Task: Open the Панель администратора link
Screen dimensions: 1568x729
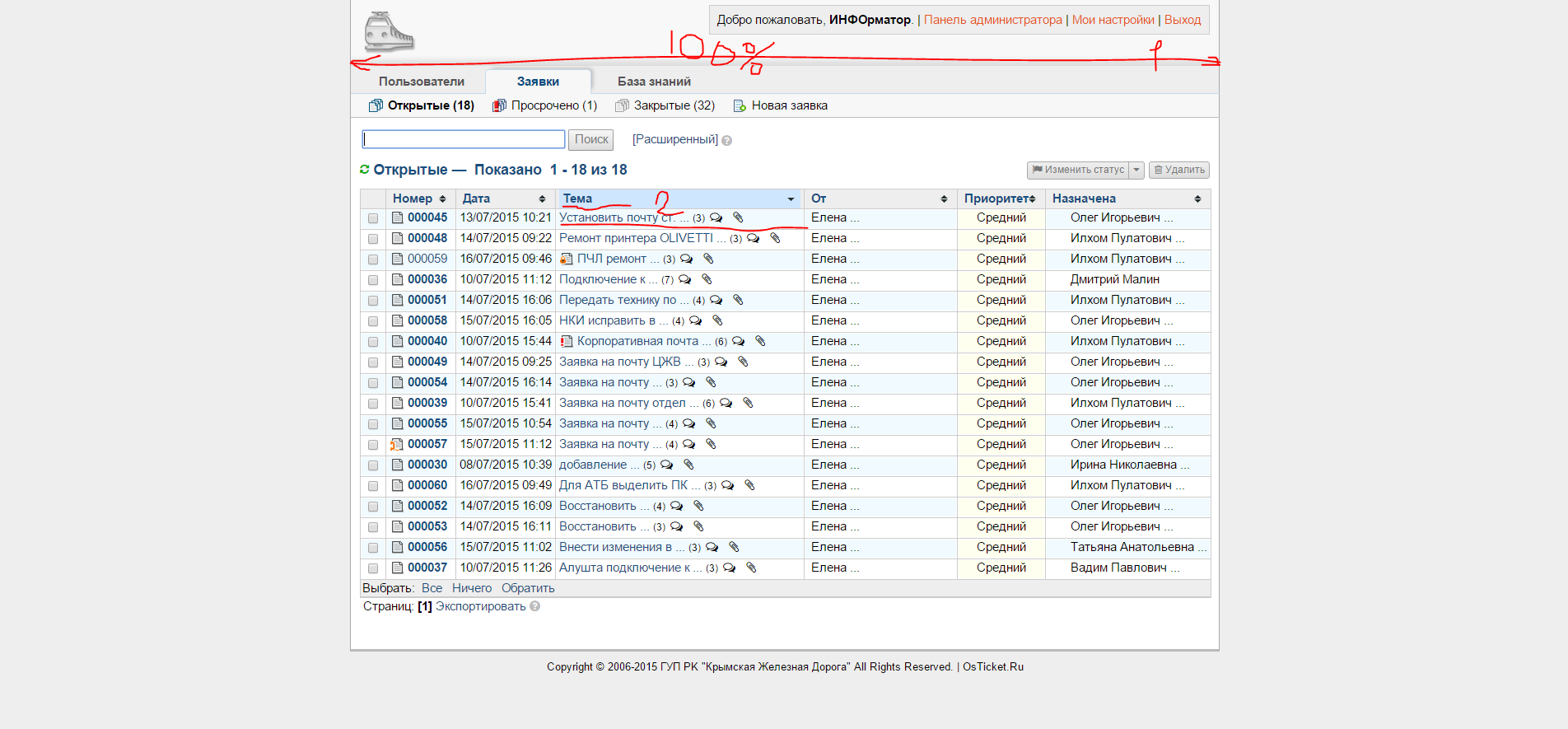Action: 992,20
